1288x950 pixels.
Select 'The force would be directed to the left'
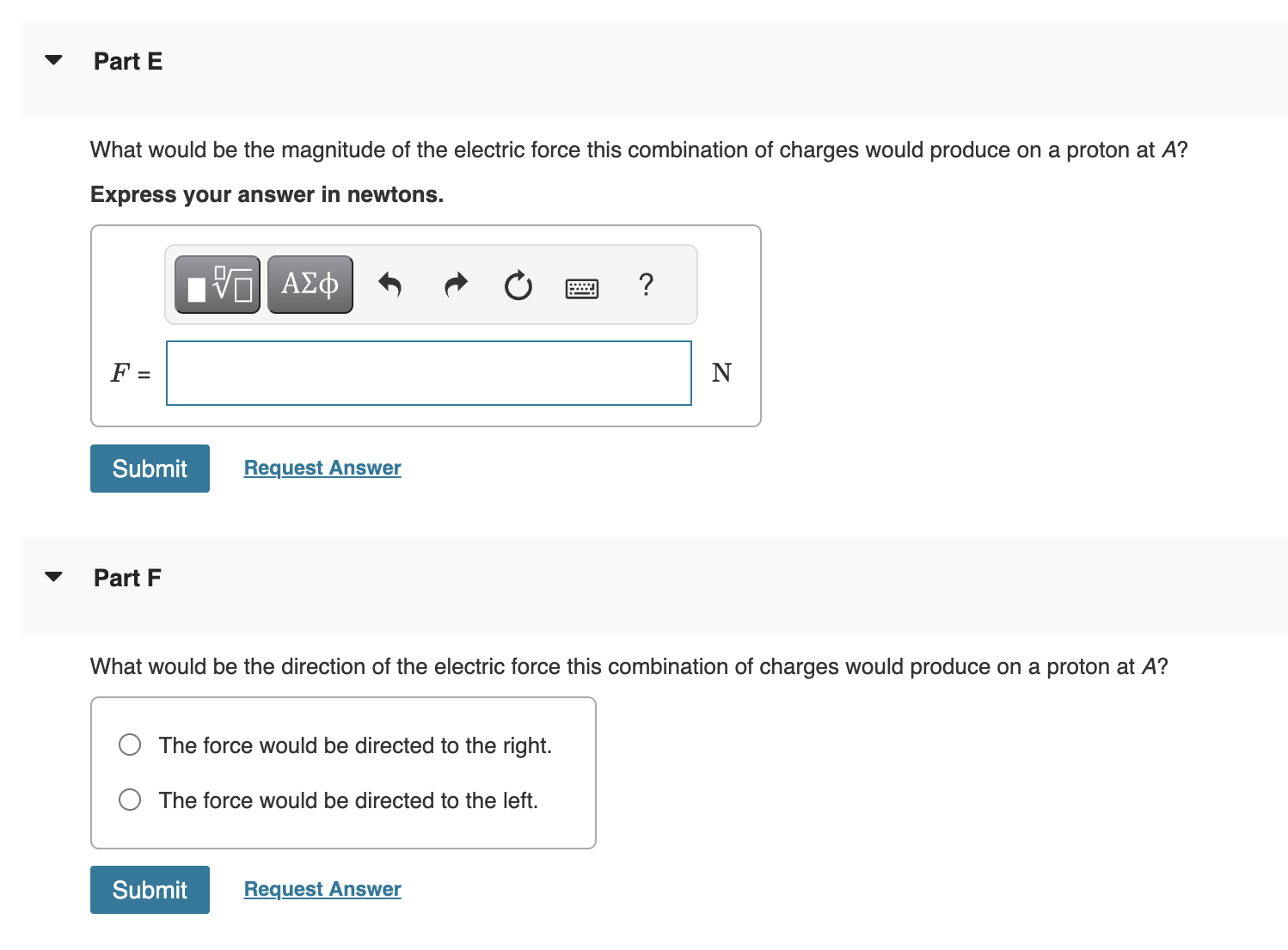tap(348, 800)
